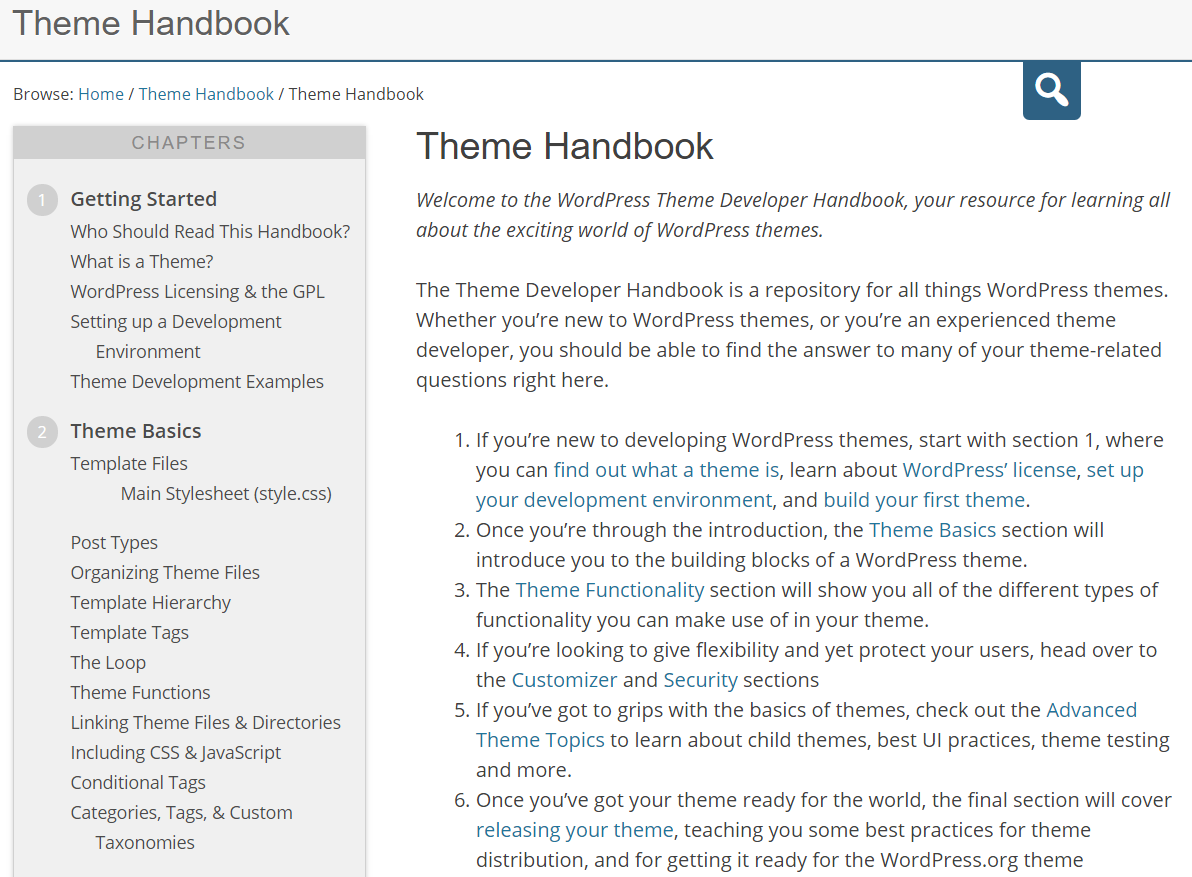Image resolution: width=1192 pixels, height=877 pixels.
Task: Open WordPress Licensing & the GPL
Action: (198, 292)
